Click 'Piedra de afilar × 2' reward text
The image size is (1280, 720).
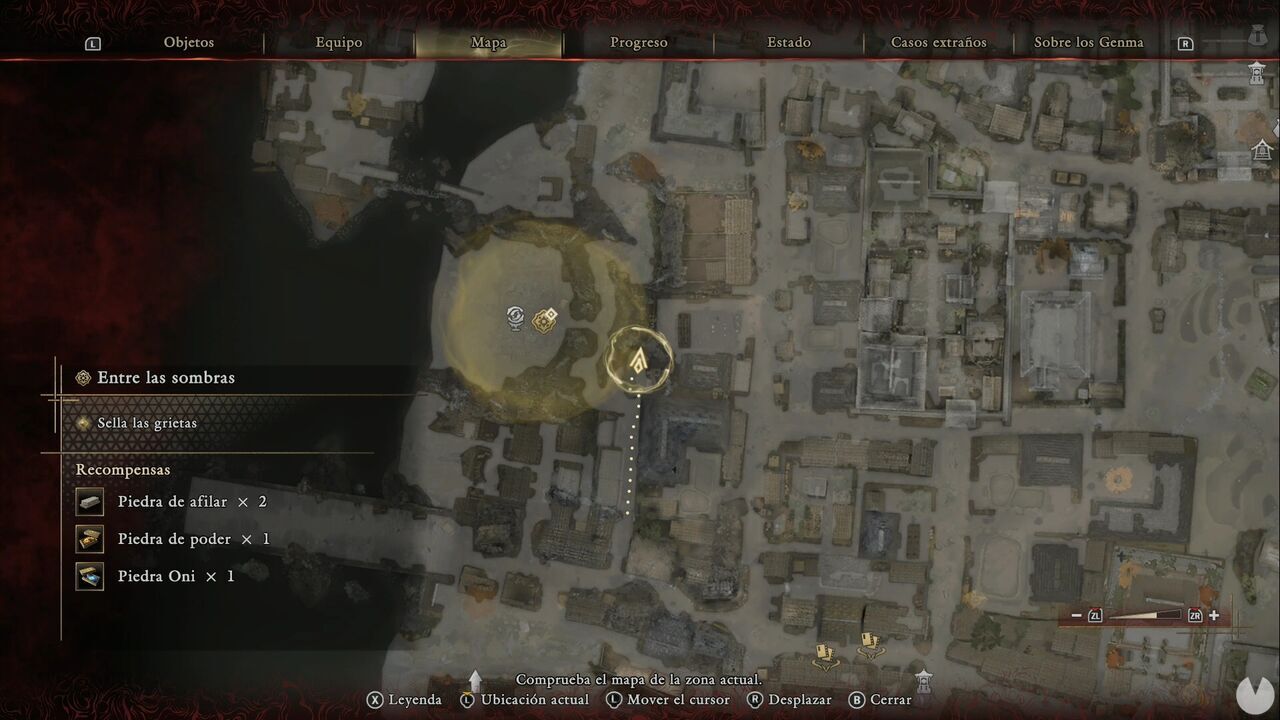pos(192,502)
